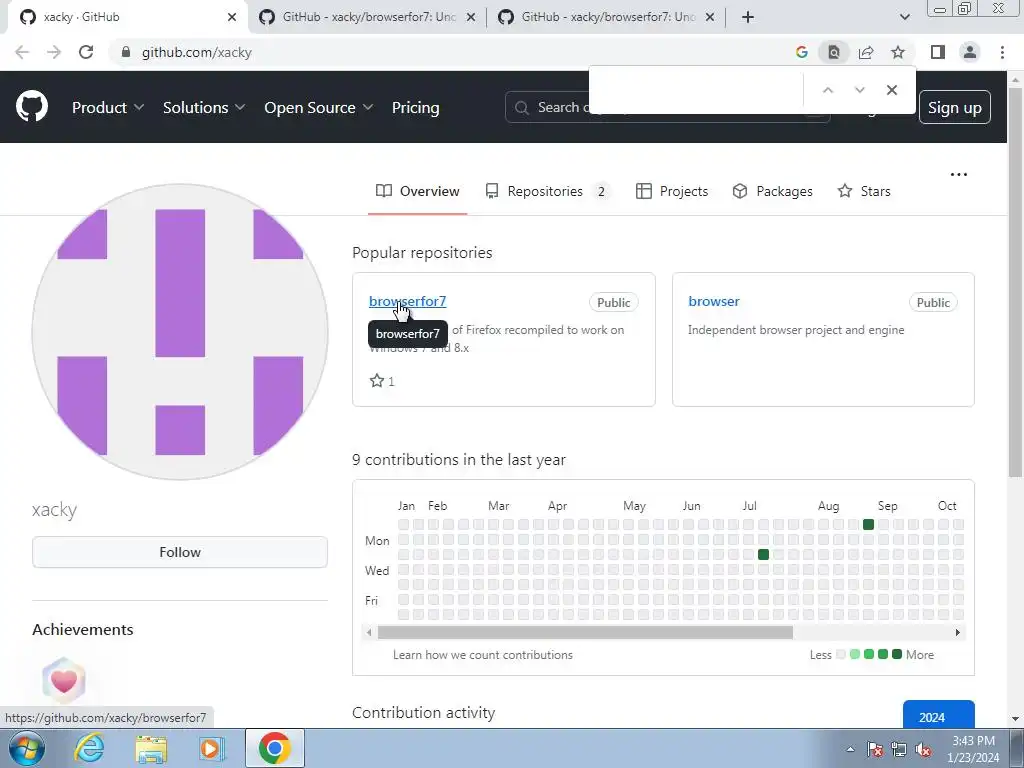
Task: Click the browser back arrow
Action: click(22, 52)
